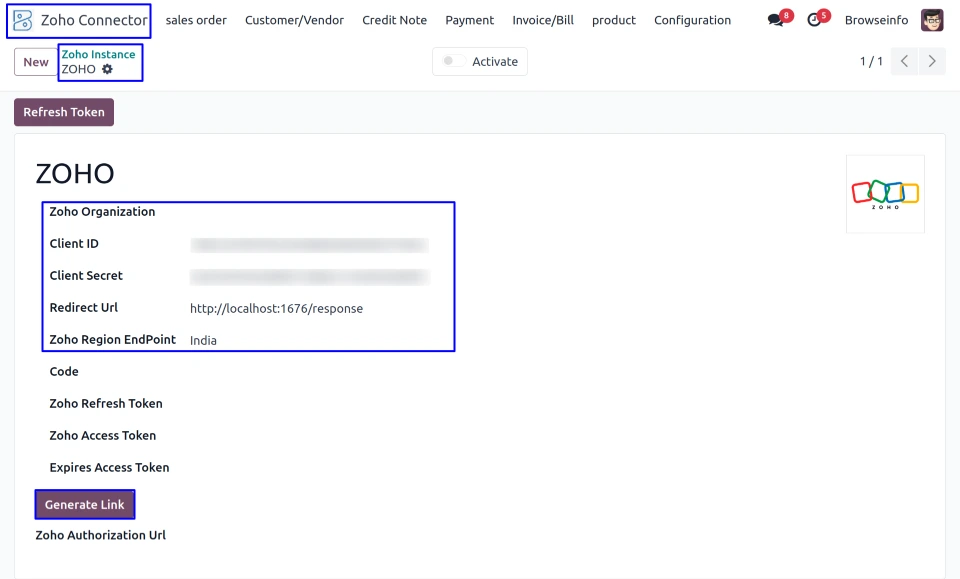Go to next record arrow
The width and height of the screenshot is (960, 579).
(x=932, y=62)
